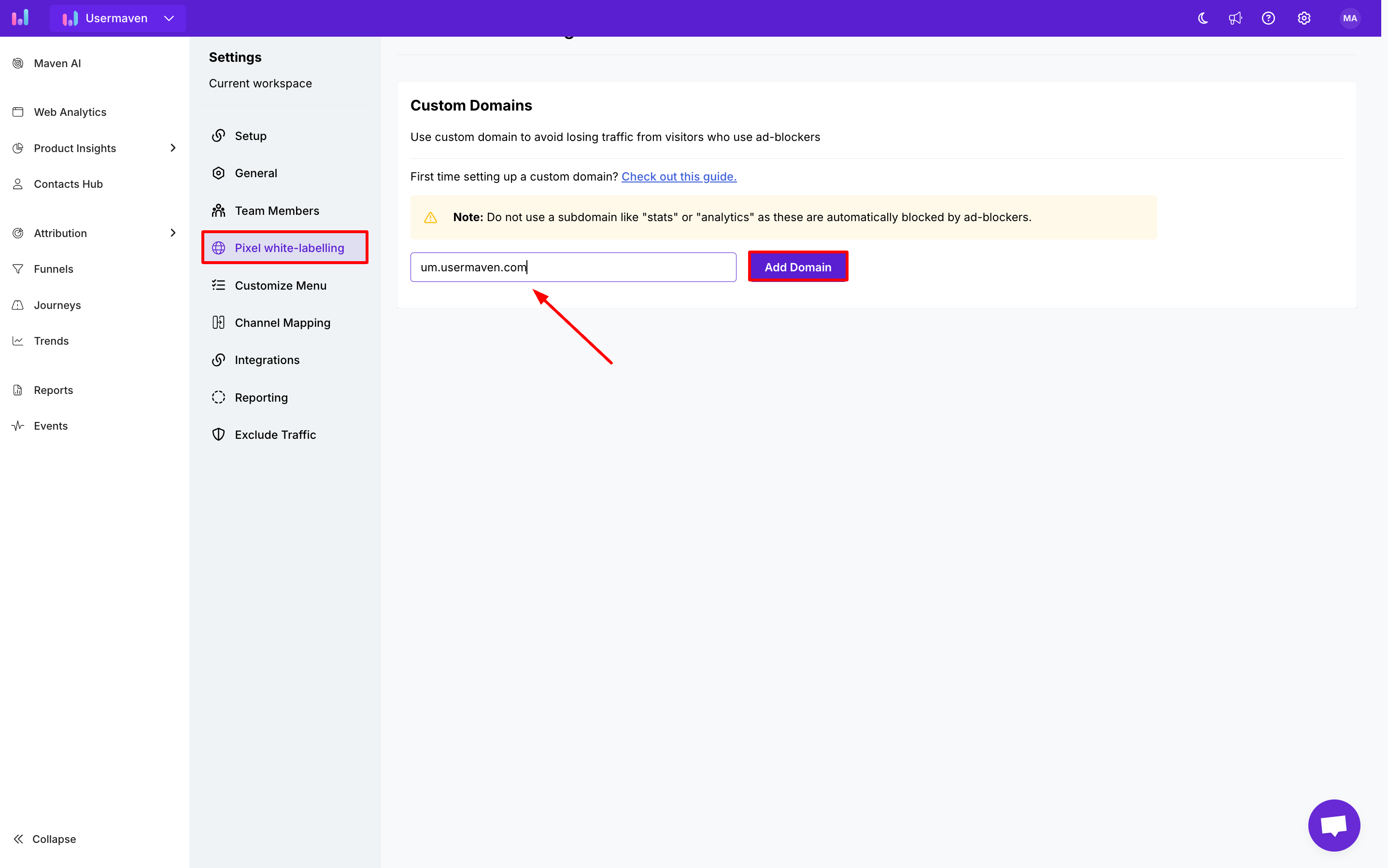The height and width of the screenshot is (868, 1388).
Task: Open announcements megaphone icon
Action: (x=1235, y=18)
